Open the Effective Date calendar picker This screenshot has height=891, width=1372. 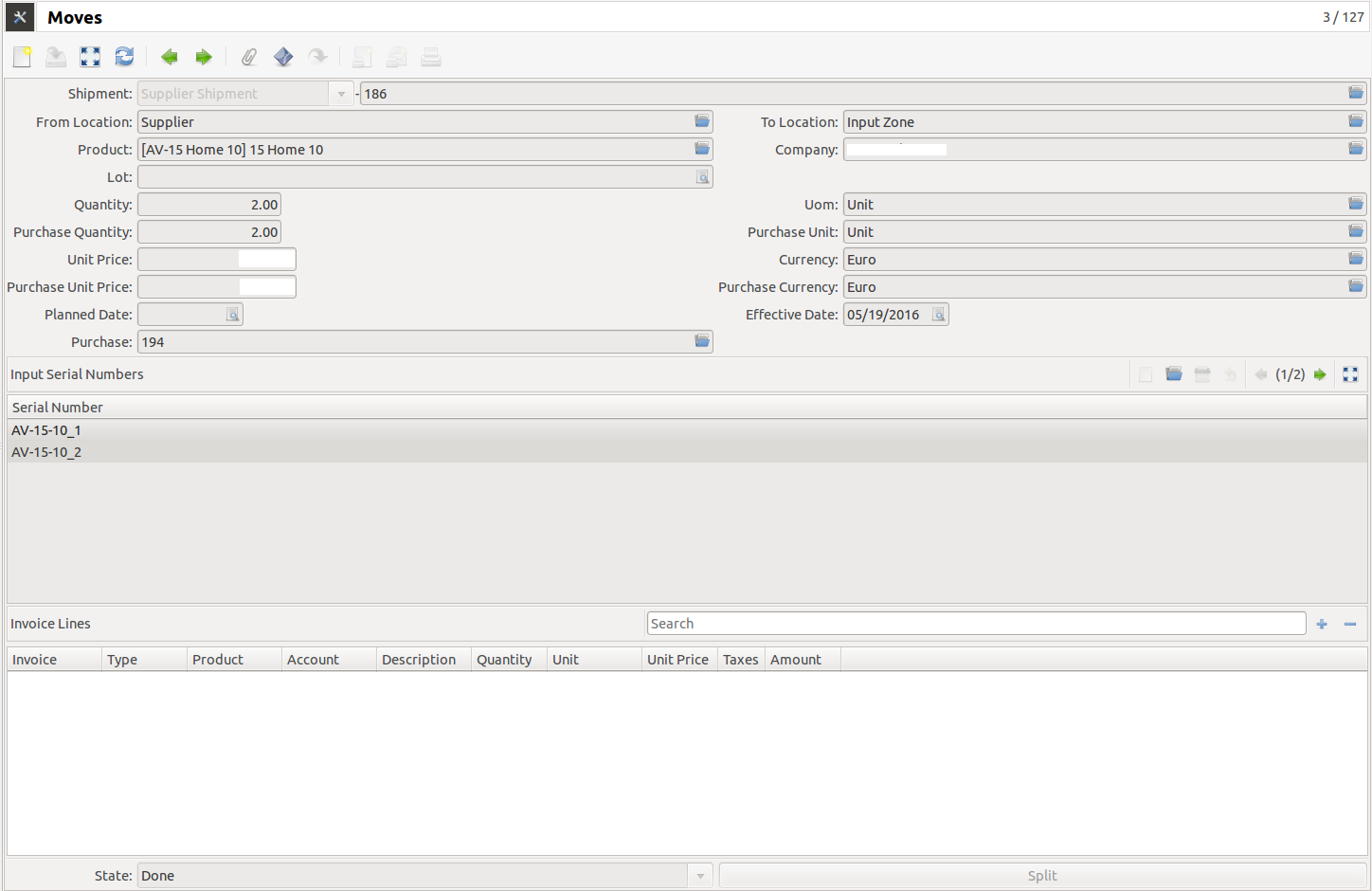(x=938, y=314)
